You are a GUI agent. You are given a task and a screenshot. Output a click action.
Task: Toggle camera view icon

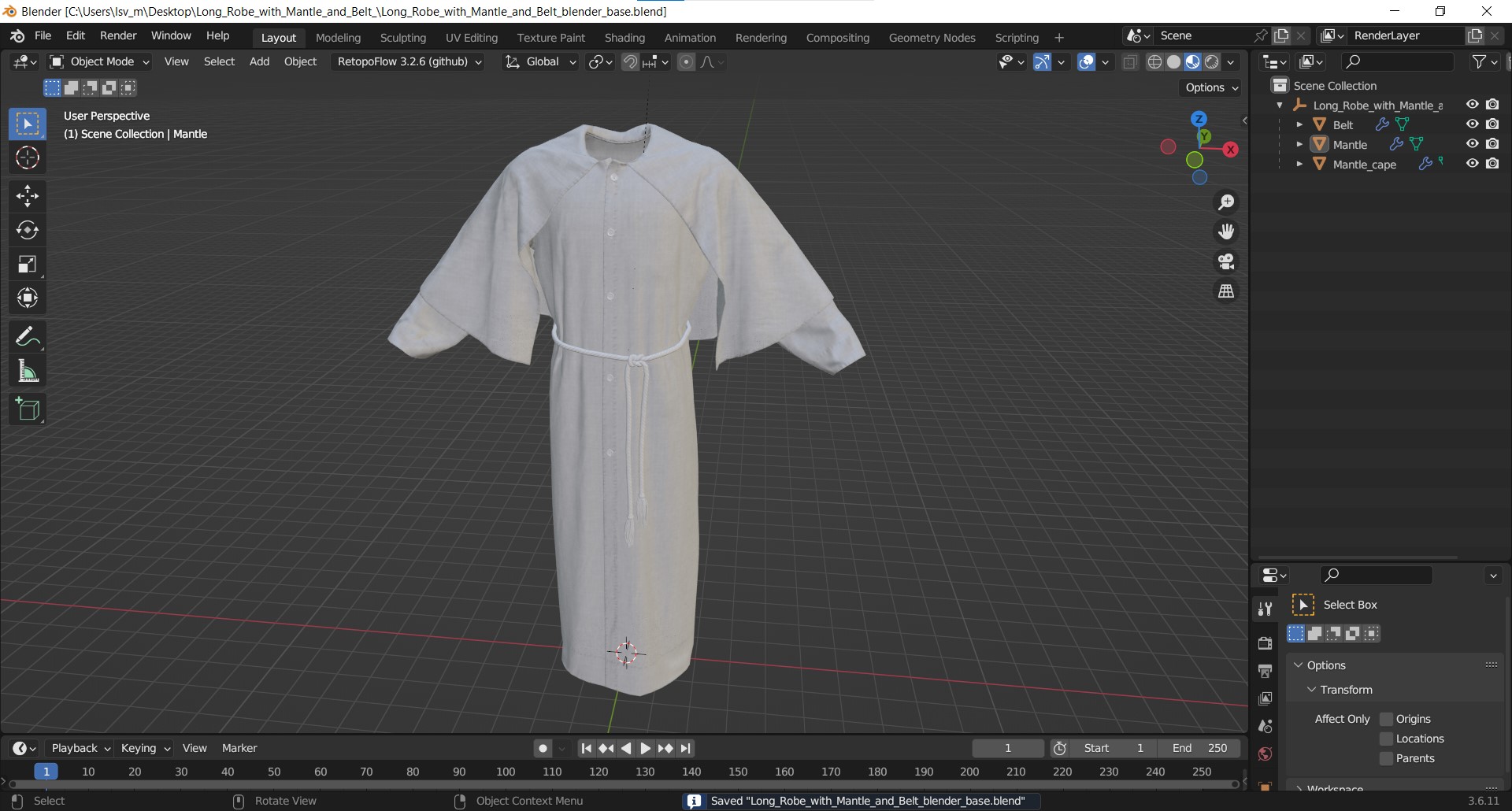(x=1226, y=261)
